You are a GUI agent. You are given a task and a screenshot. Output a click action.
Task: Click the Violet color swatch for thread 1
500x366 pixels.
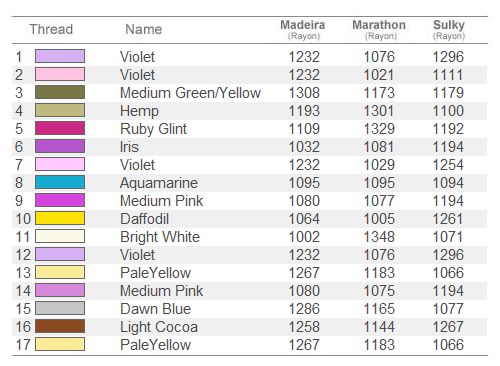(60, 56)
